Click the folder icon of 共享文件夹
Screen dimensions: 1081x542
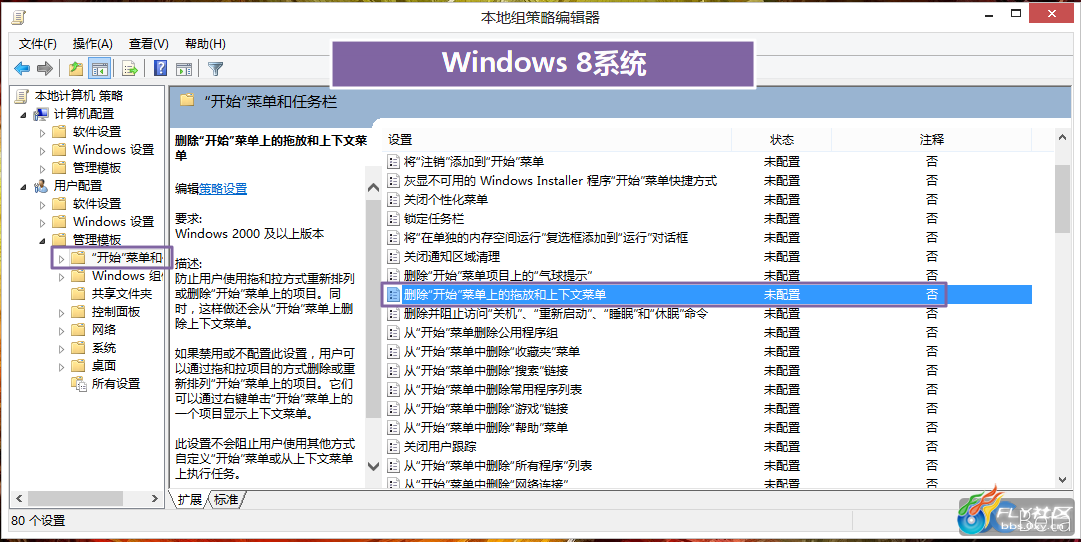(79, 294)
